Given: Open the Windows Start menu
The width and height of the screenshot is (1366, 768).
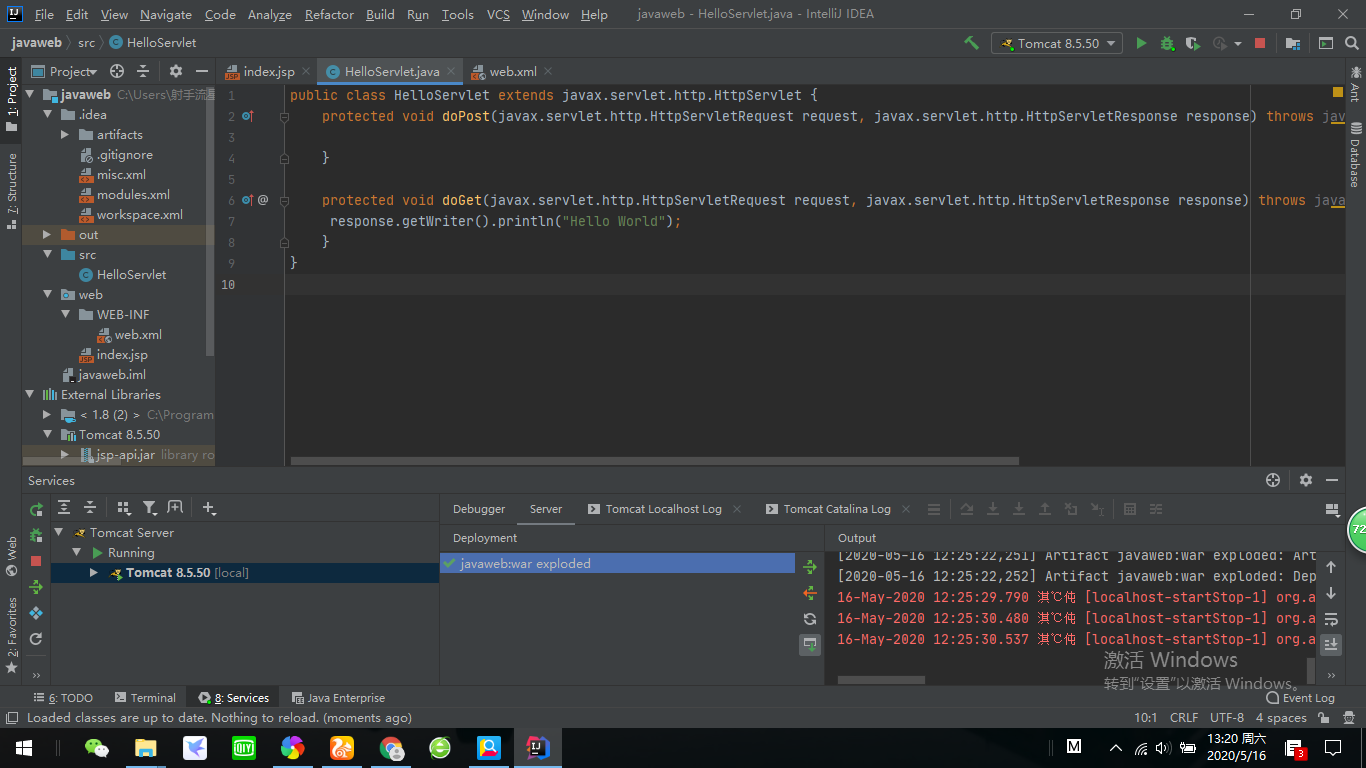Looking at the screenshot, I should (x=23, y=747).
